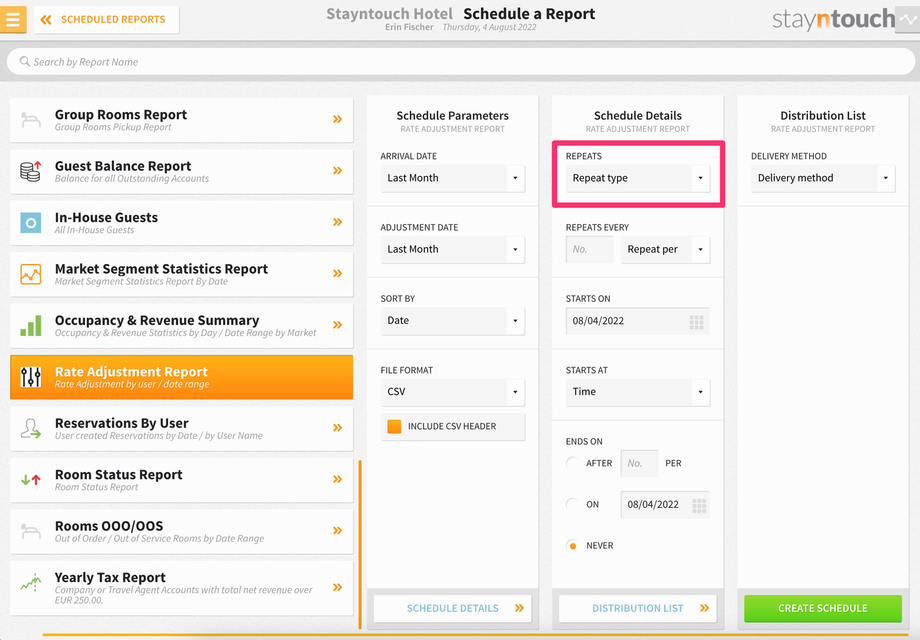Click the Schedule Details button
This screenshot has width=920, height=640.
click(452, 608)
